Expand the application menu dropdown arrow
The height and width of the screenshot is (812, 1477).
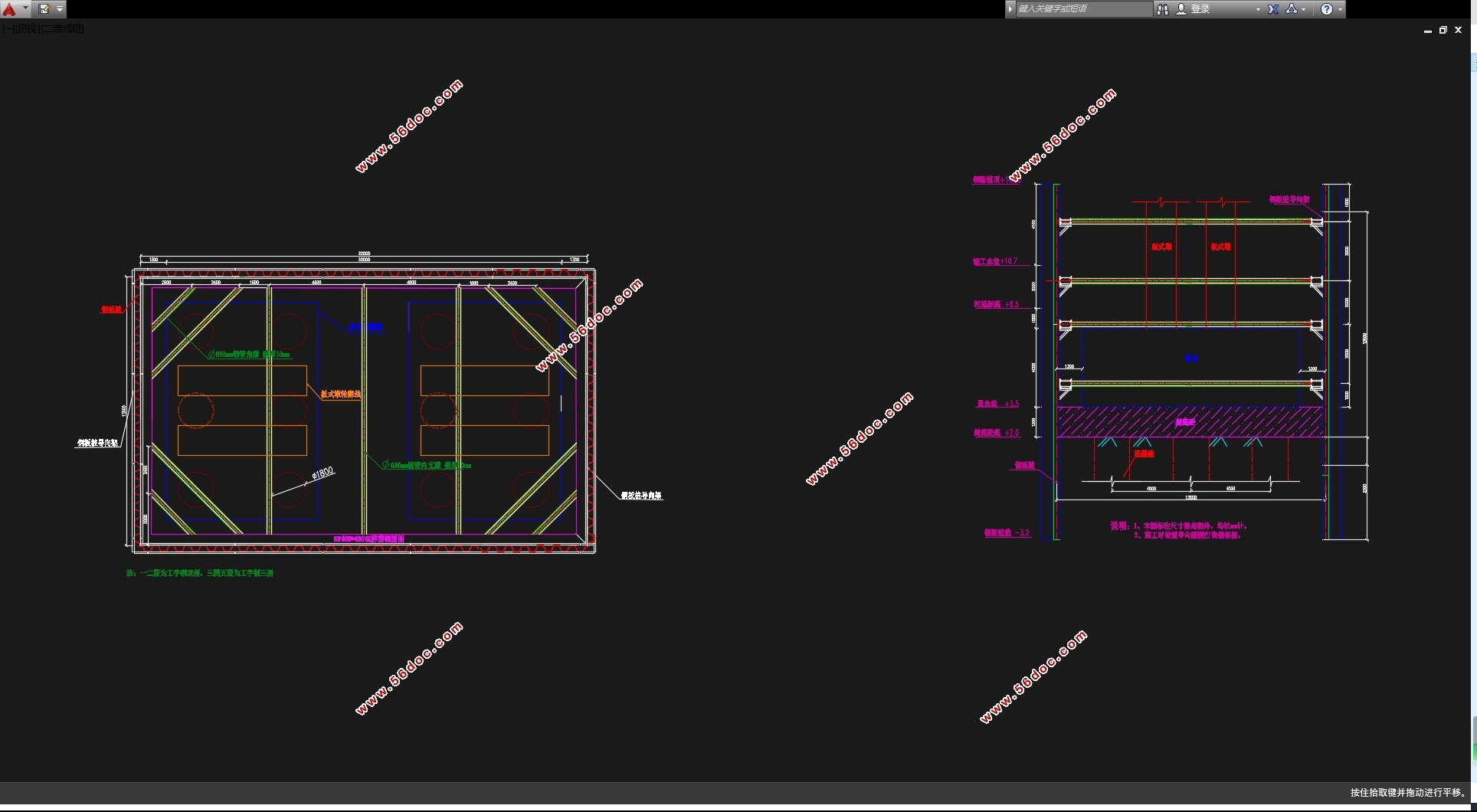click(25, 9)
